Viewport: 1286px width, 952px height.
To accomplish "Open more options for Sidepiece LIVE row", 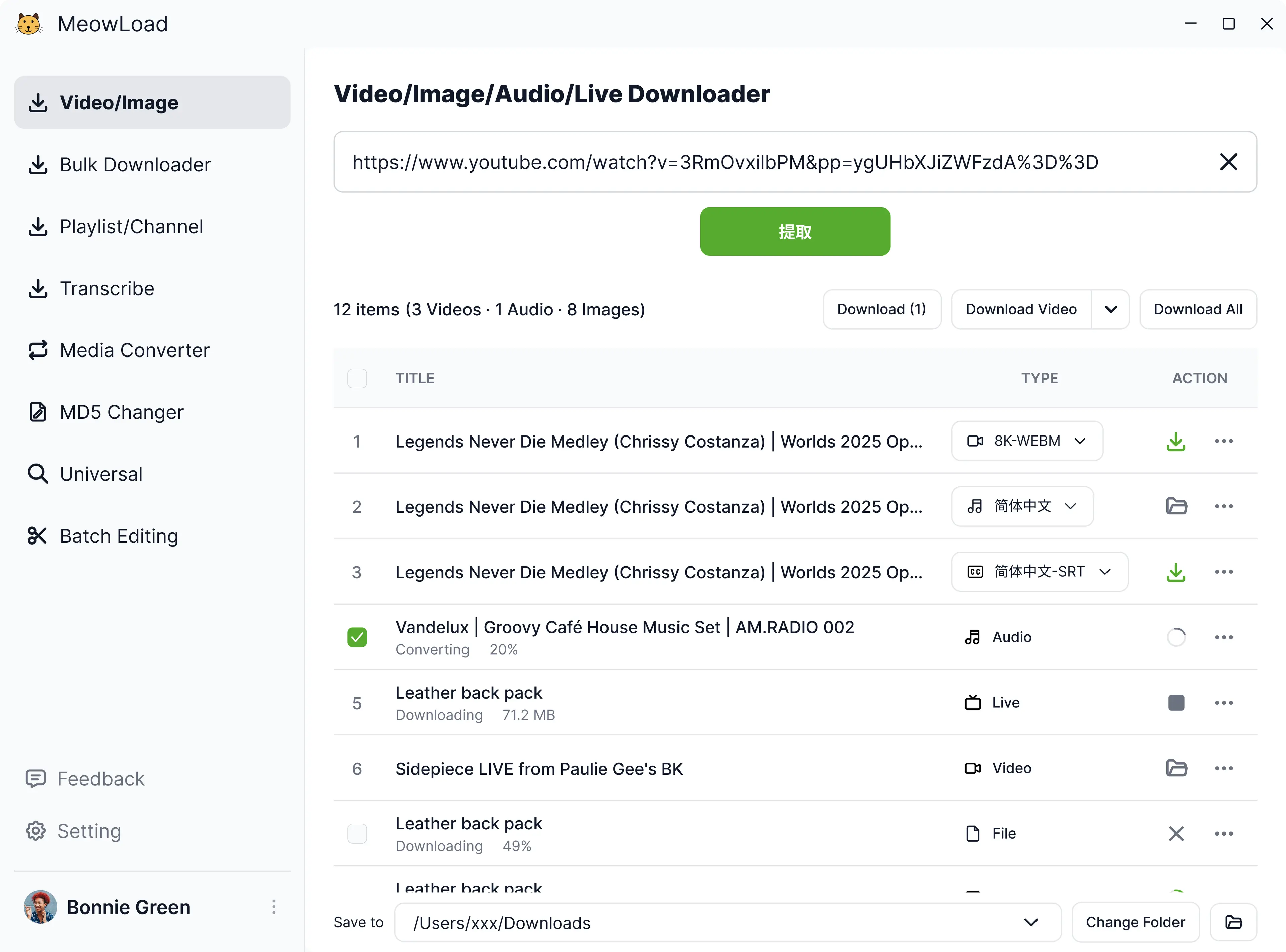I will [1224, 768].
